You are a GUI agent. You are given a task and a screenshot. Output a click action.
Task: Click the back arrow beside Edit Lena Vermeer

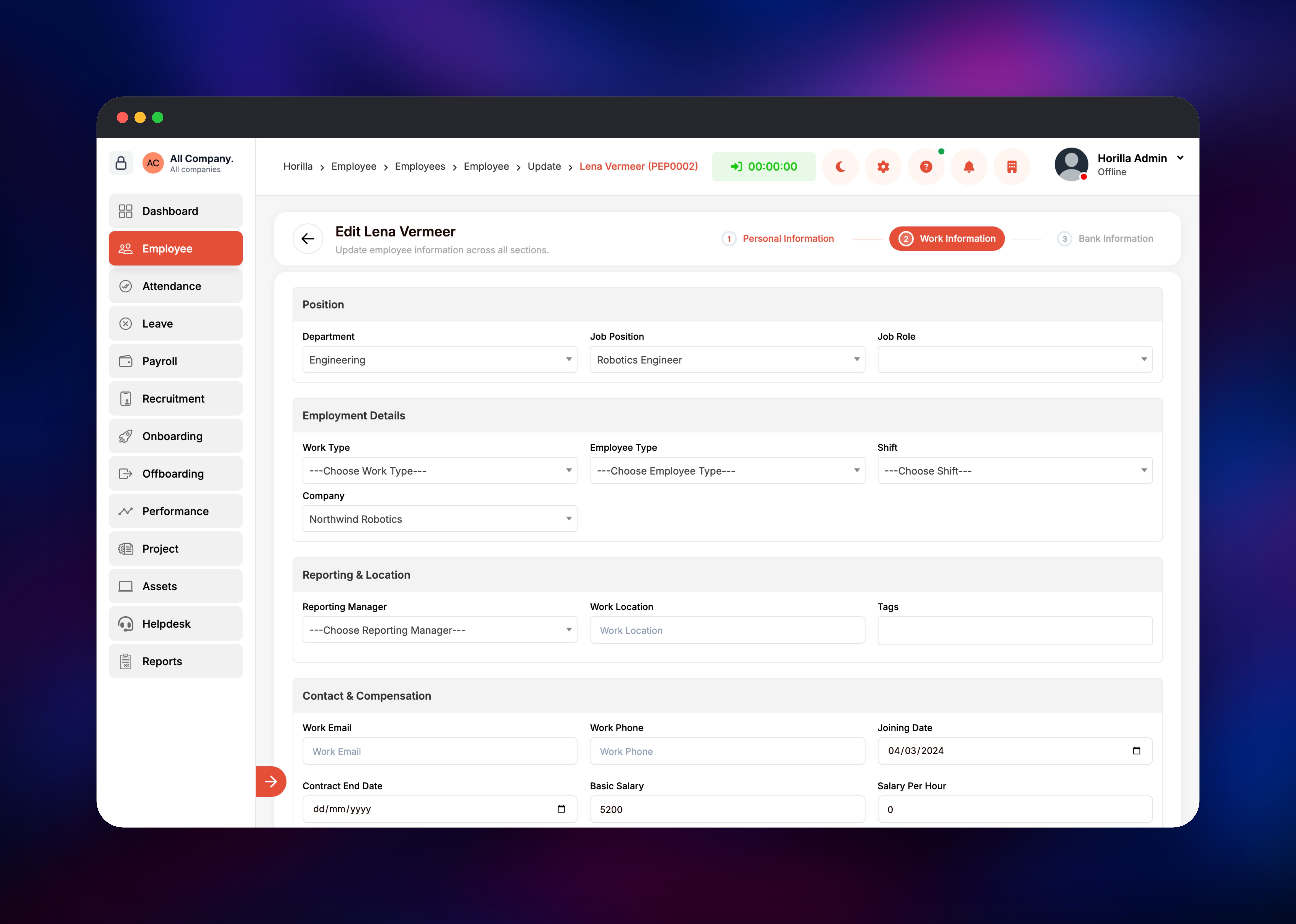308,239
